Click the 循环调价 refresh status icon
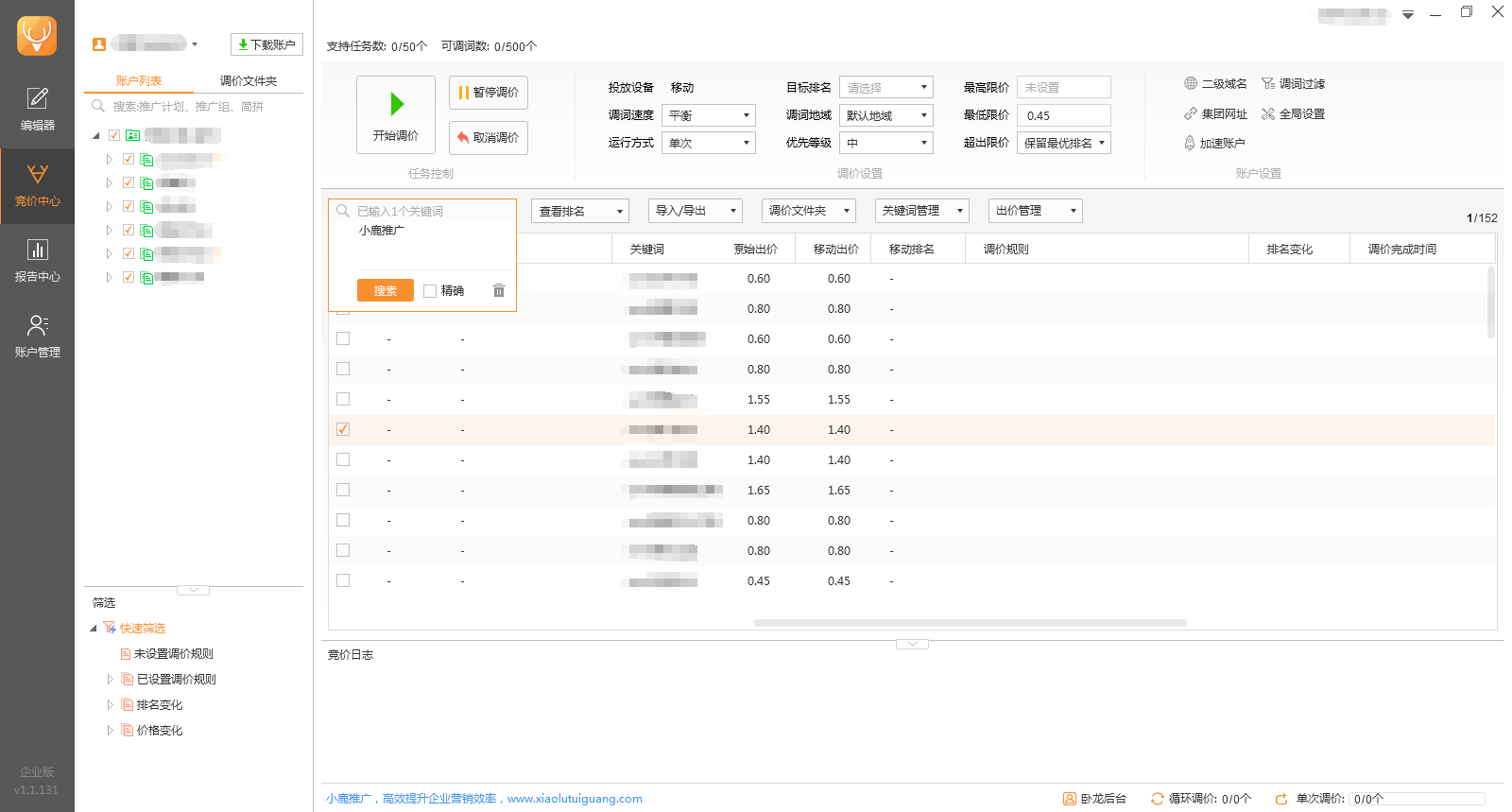Screen dimensions: 1512x812 [1158, 799]
